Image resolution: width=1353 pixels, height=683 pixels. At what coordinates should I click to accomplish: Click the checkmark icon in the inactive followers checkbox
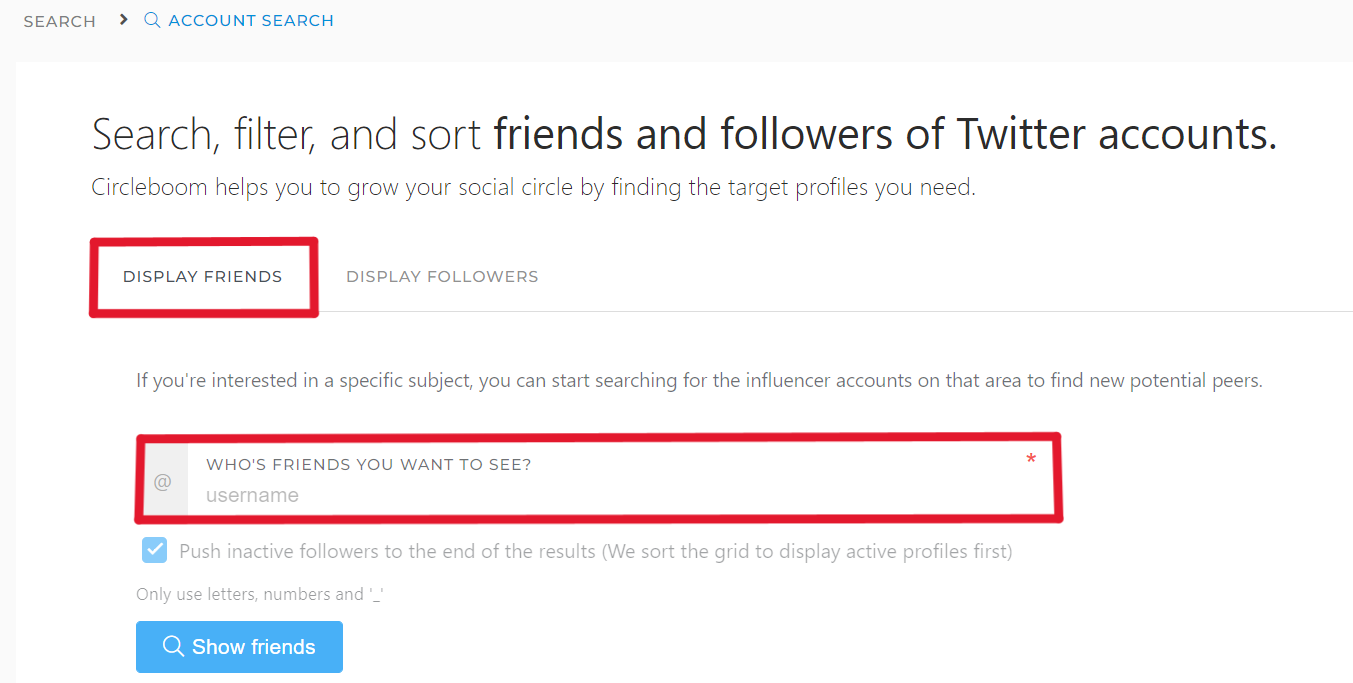click(x=155, y=550)
